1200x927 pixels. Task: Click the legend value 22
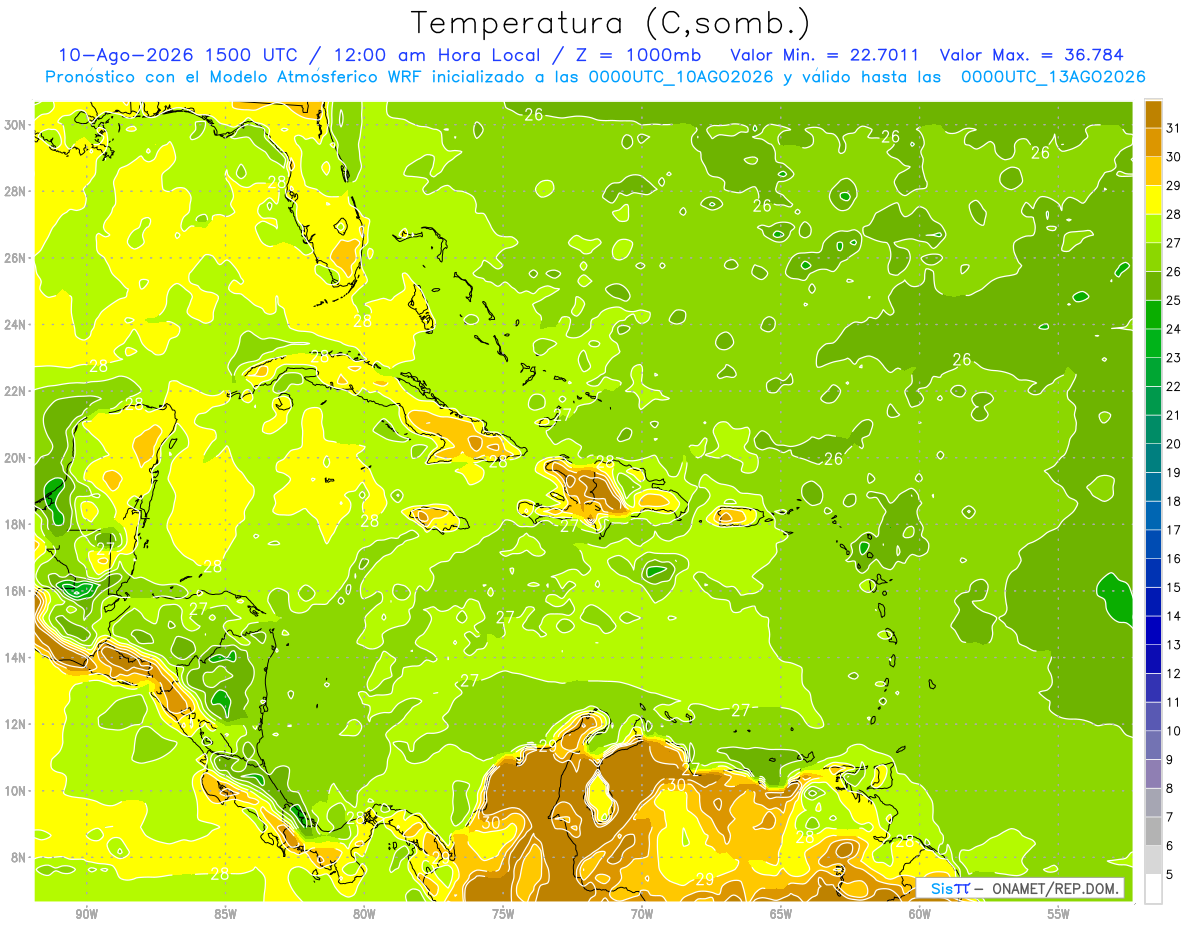(1174, 387)
